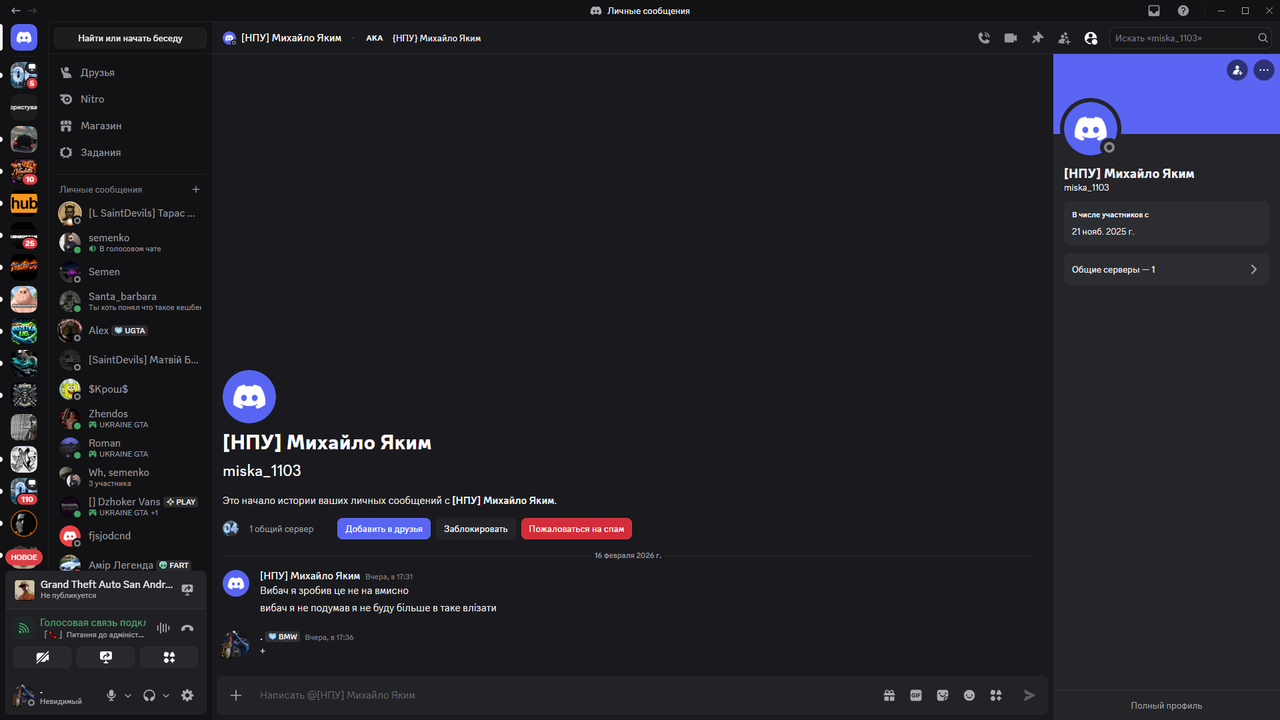Open Nitro page
The height and width of the screenshot is (720, 1280).
click(x=131, y=99)
